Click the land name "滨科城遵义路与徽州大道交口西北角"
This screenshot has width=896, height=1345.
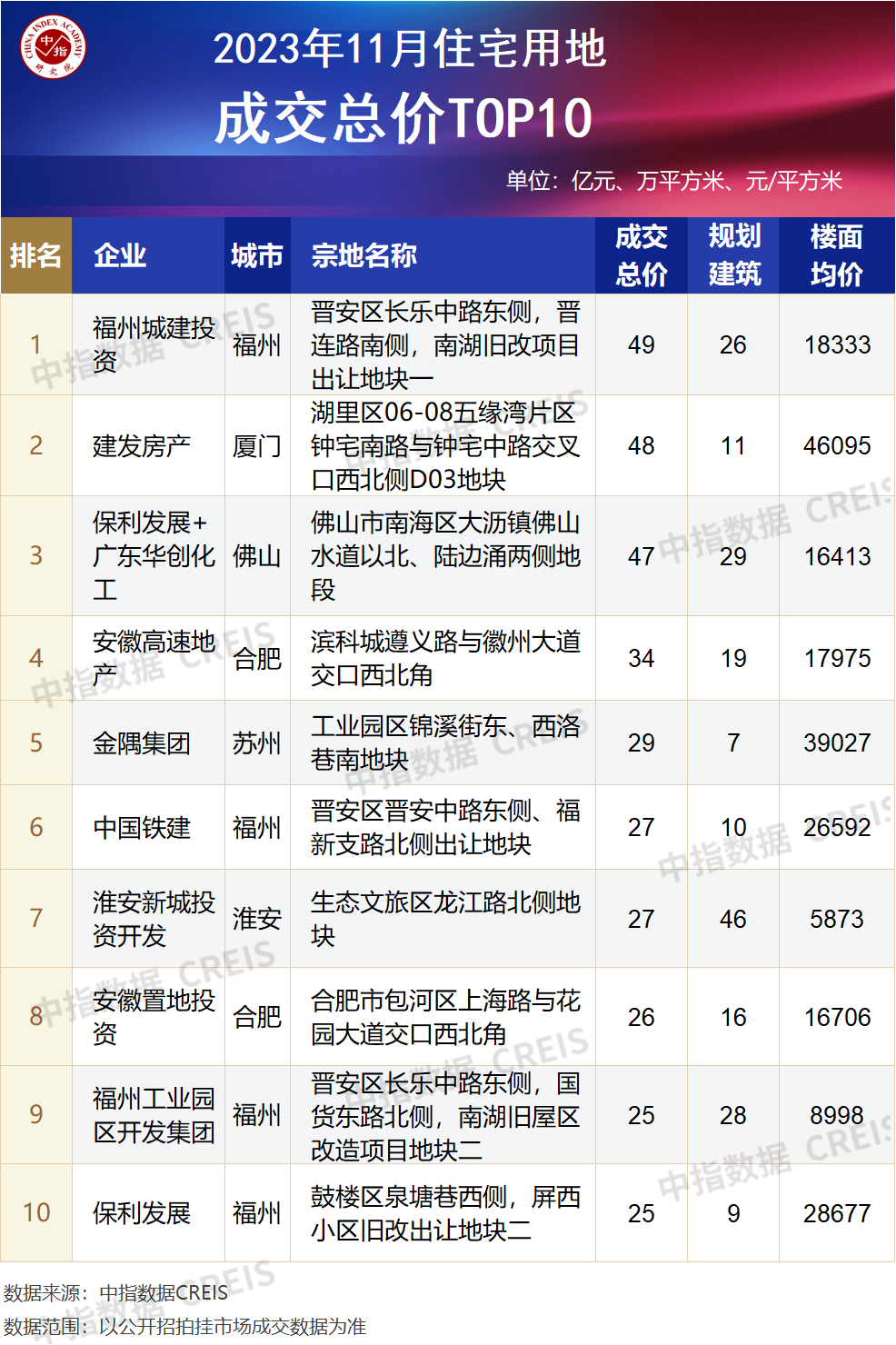click(445, 658)
